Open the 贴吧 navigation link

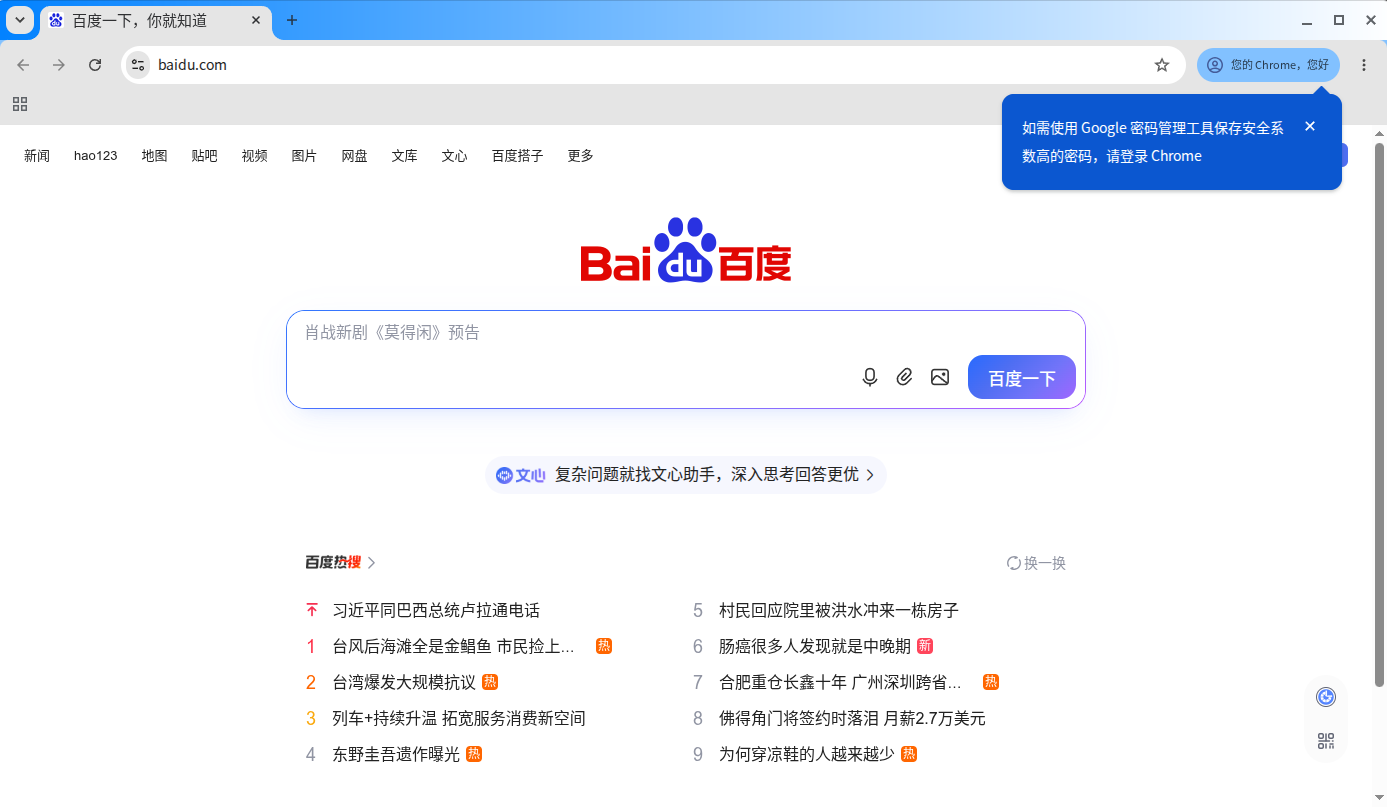(205, 156)
